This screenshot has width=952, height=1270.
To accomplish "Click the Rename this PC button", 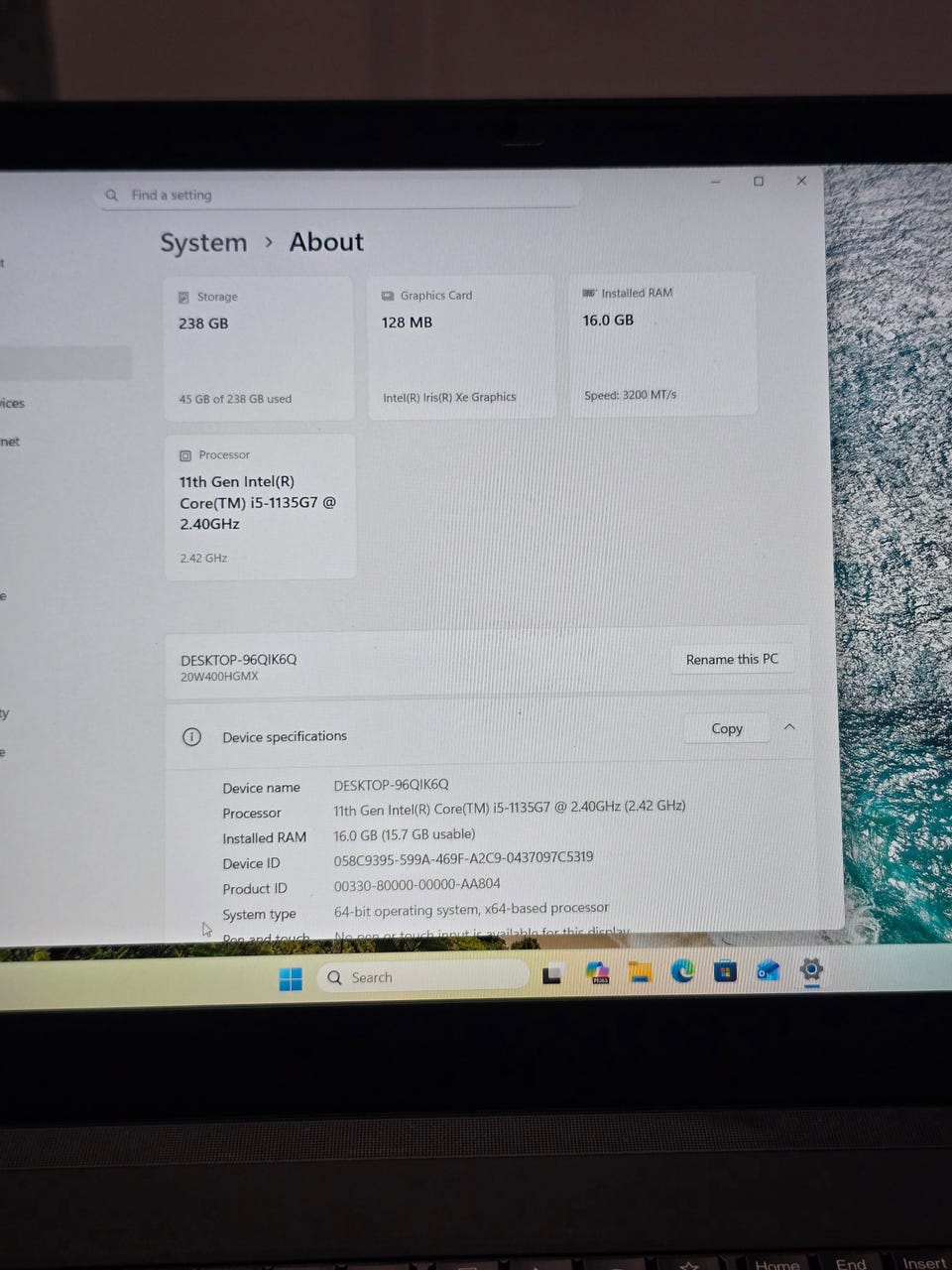I will 732,659.
